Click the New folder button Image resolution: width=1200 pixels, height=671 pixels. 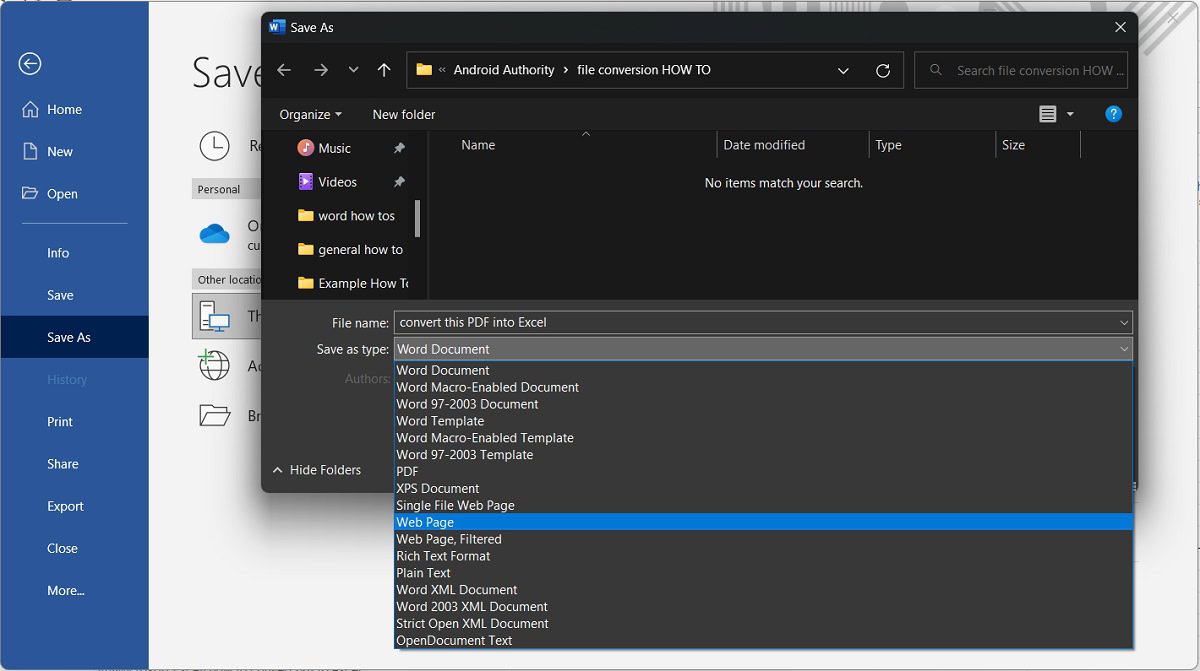point(404,114)
